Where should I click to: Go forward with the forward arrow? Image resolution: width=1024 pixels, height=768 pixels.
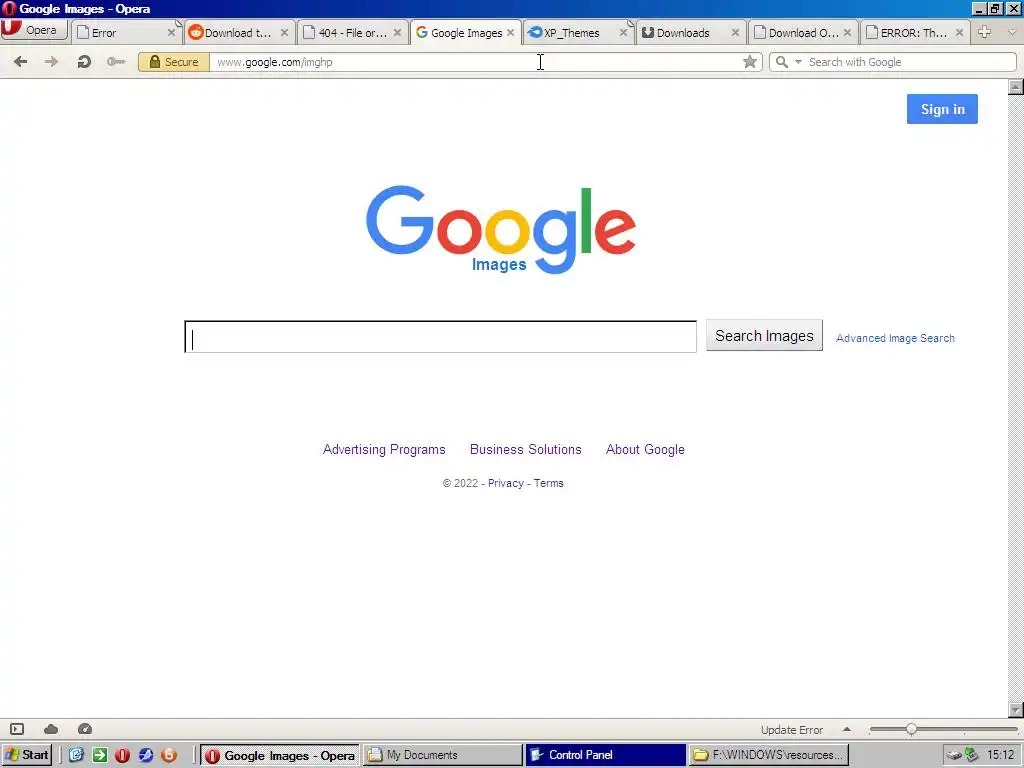51,62
